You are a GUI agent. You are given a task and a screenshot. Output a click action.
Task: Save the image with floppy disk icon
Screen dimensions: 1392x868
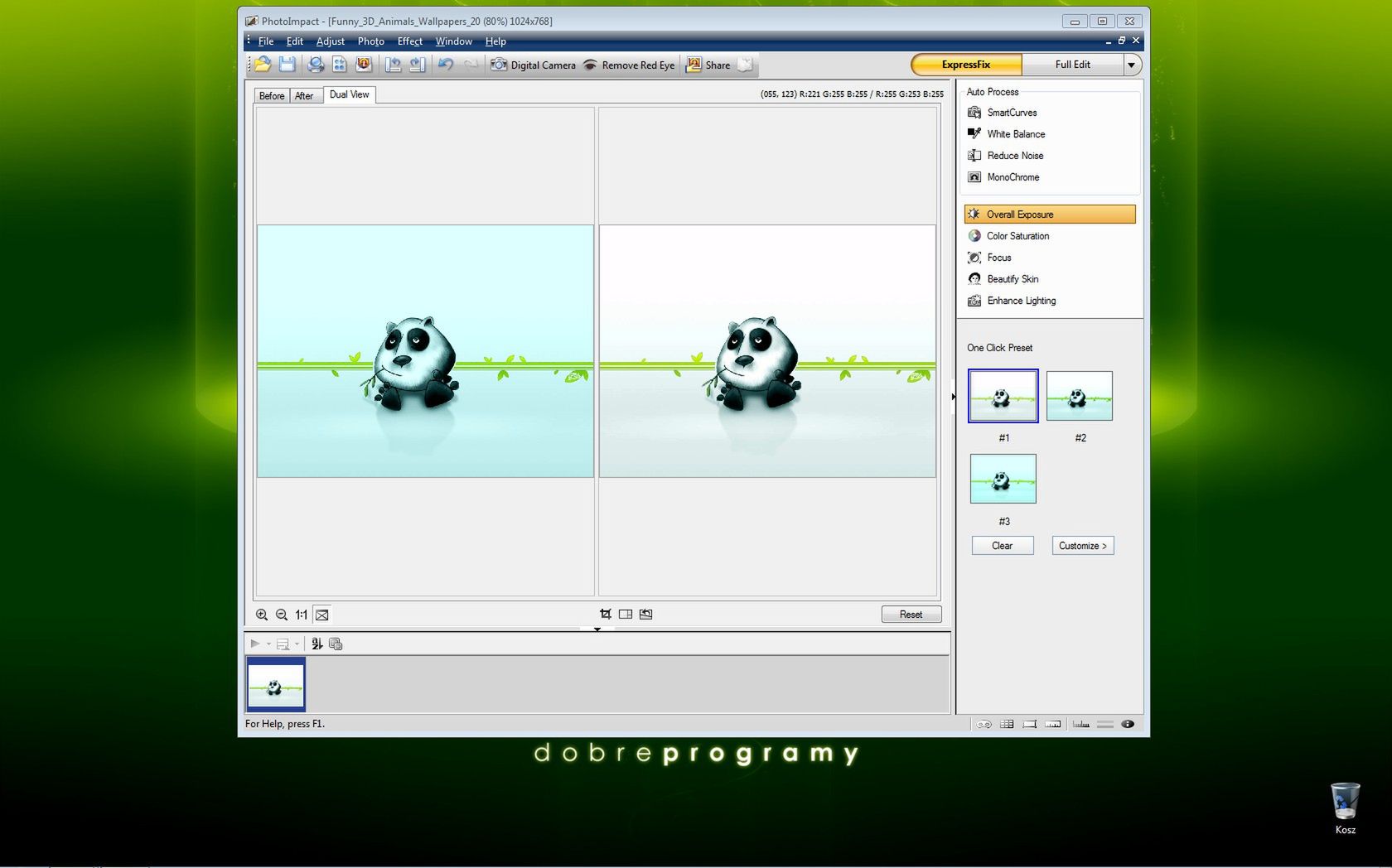point(287,65)
